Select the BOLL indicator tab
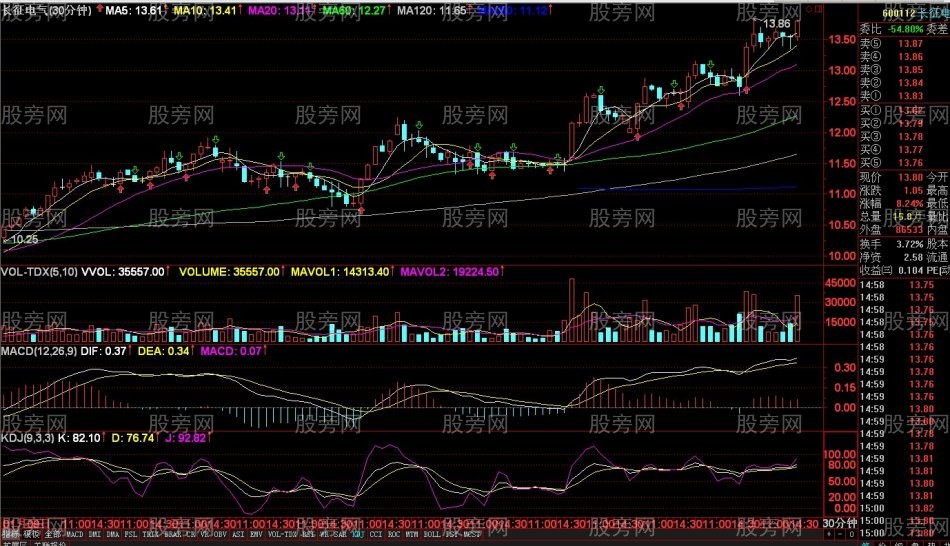The image size is (950, 546). pyautogui.click(x=432, y=534)
